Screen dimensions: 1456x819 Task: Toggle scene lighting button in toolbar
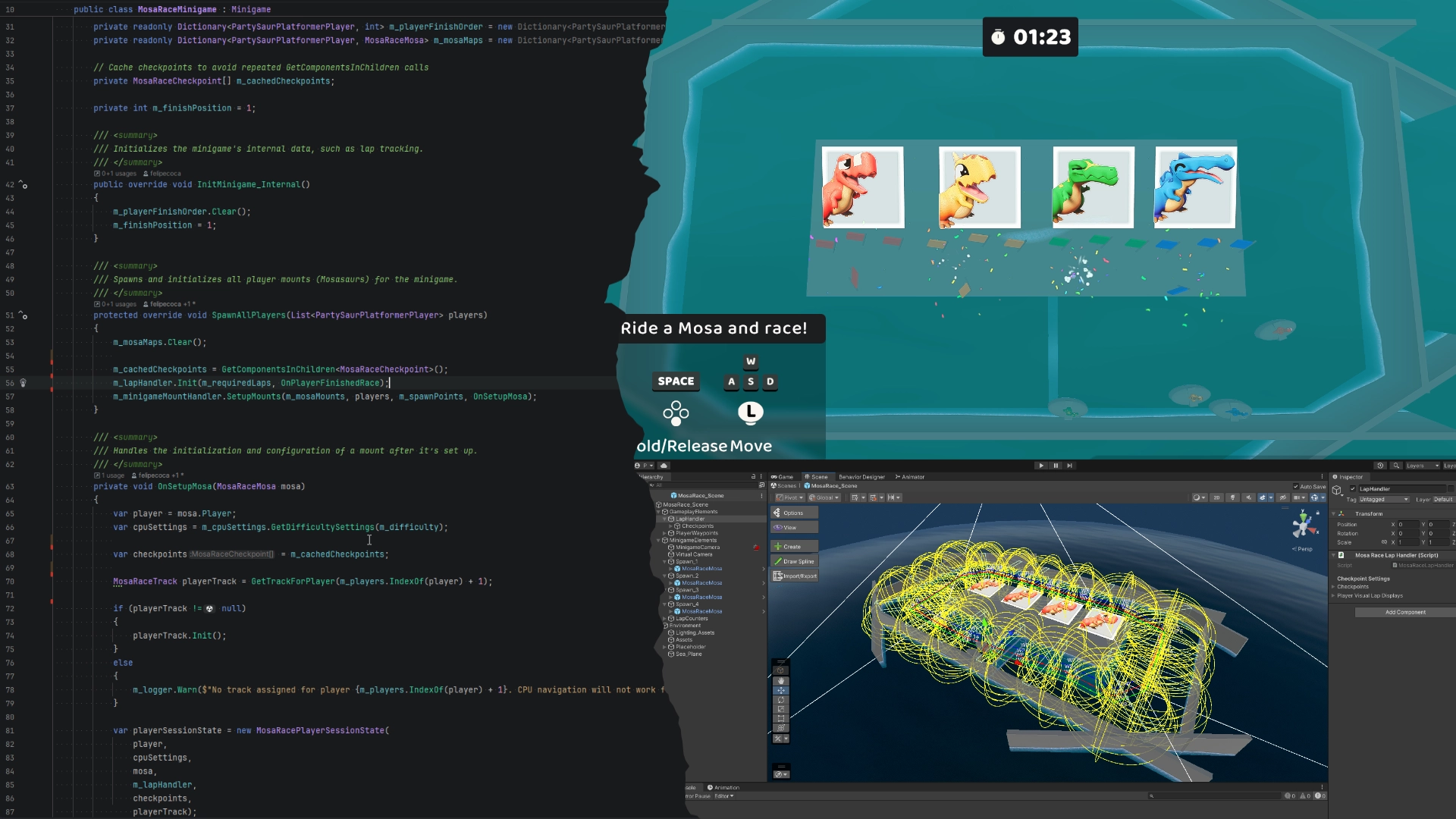pyautogui.click(x=1233, y=497)
